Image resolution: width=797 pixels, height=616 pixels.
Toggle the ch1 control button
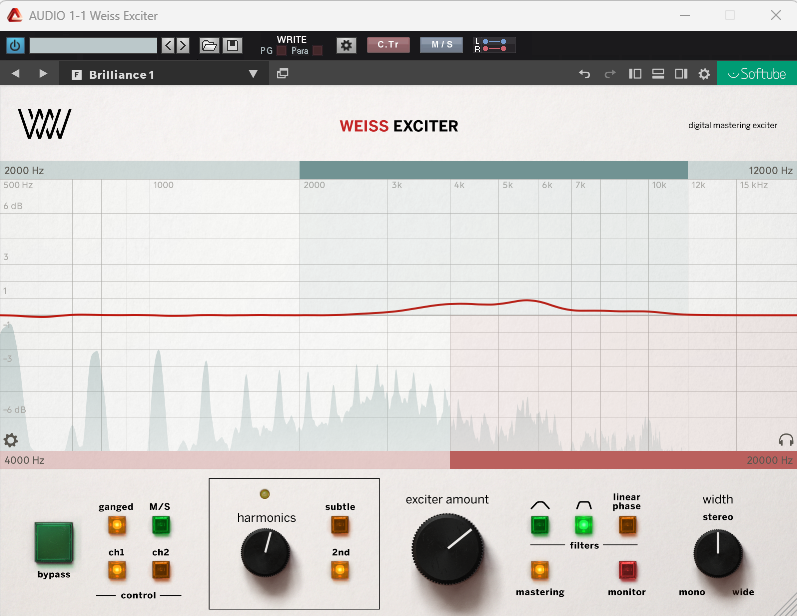[116, 570]
